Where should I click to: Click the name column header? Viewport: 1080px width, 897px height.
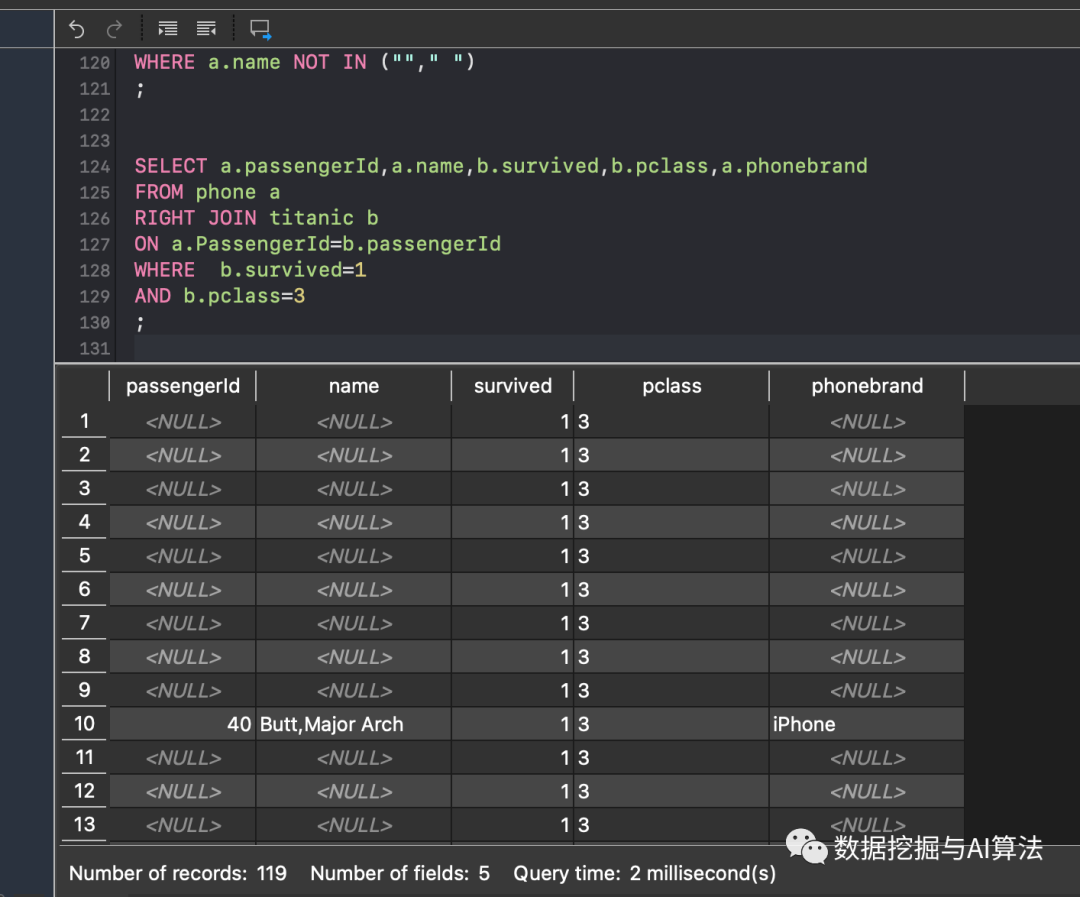(353, 386)
